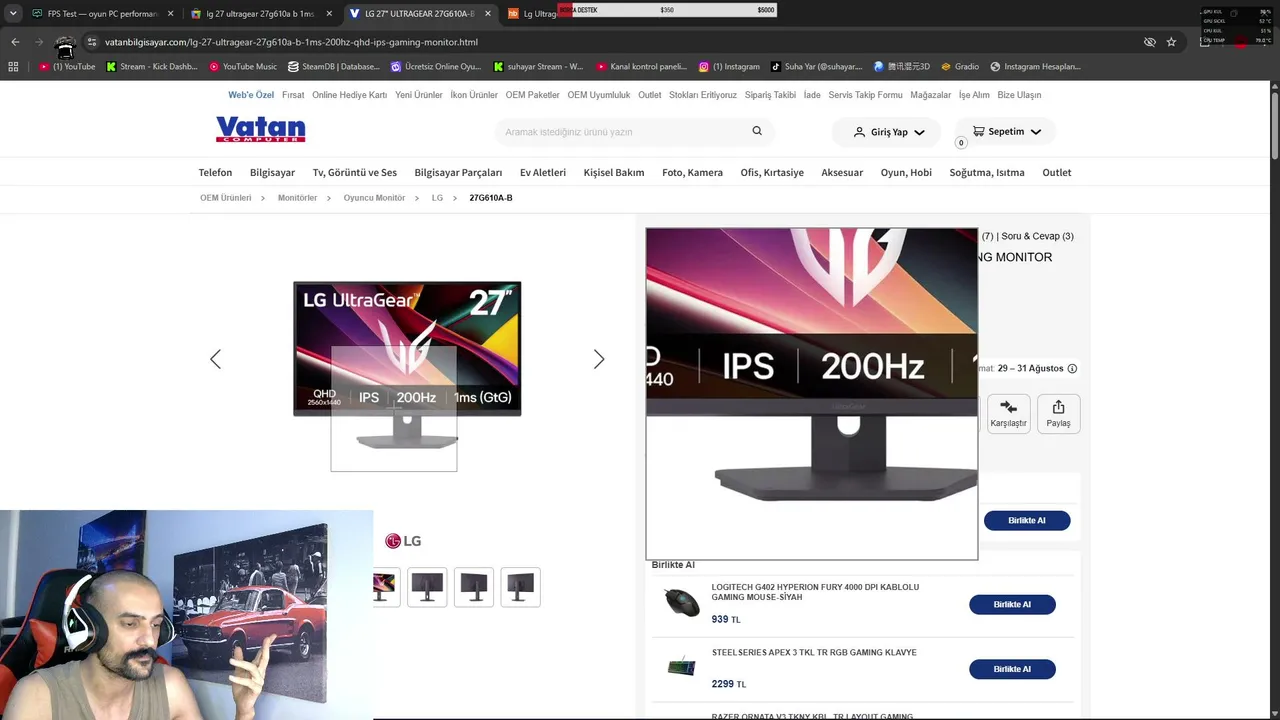
Task: Click the Giriş Yap user icon
Action: coord(859,132)
